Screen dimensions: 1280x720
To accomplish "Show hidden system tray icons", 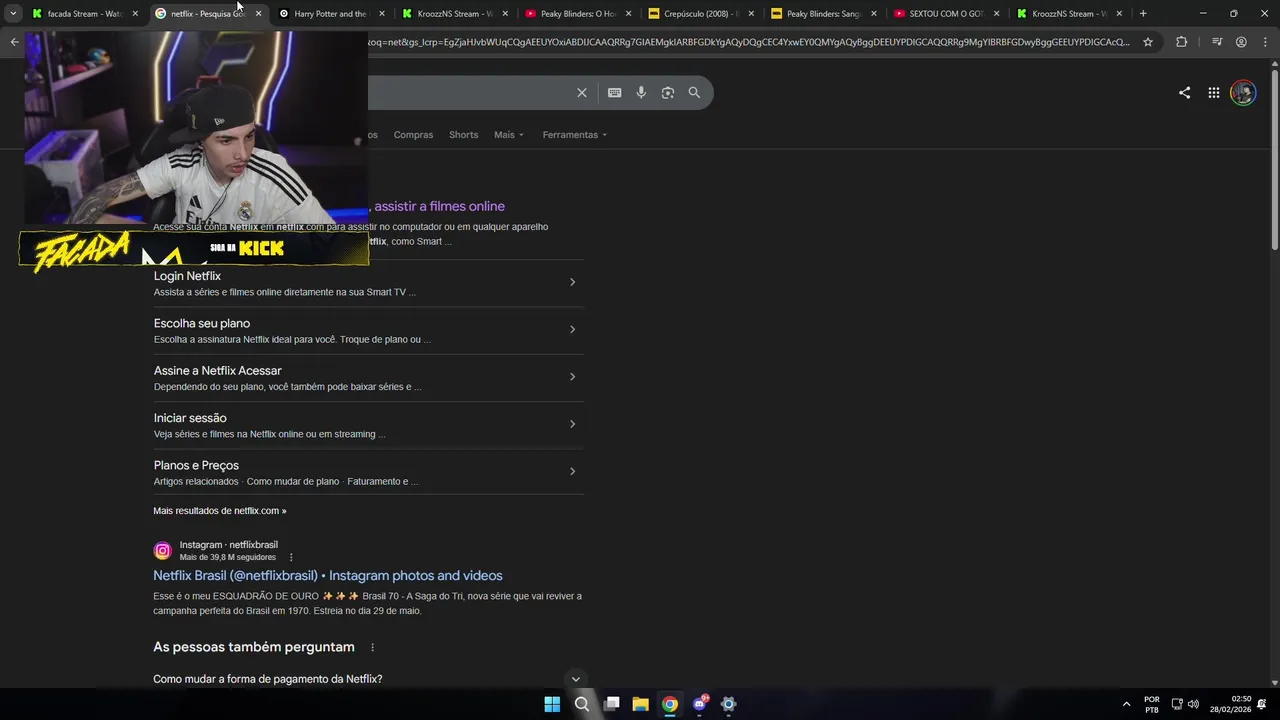I will pos(1127,704).
